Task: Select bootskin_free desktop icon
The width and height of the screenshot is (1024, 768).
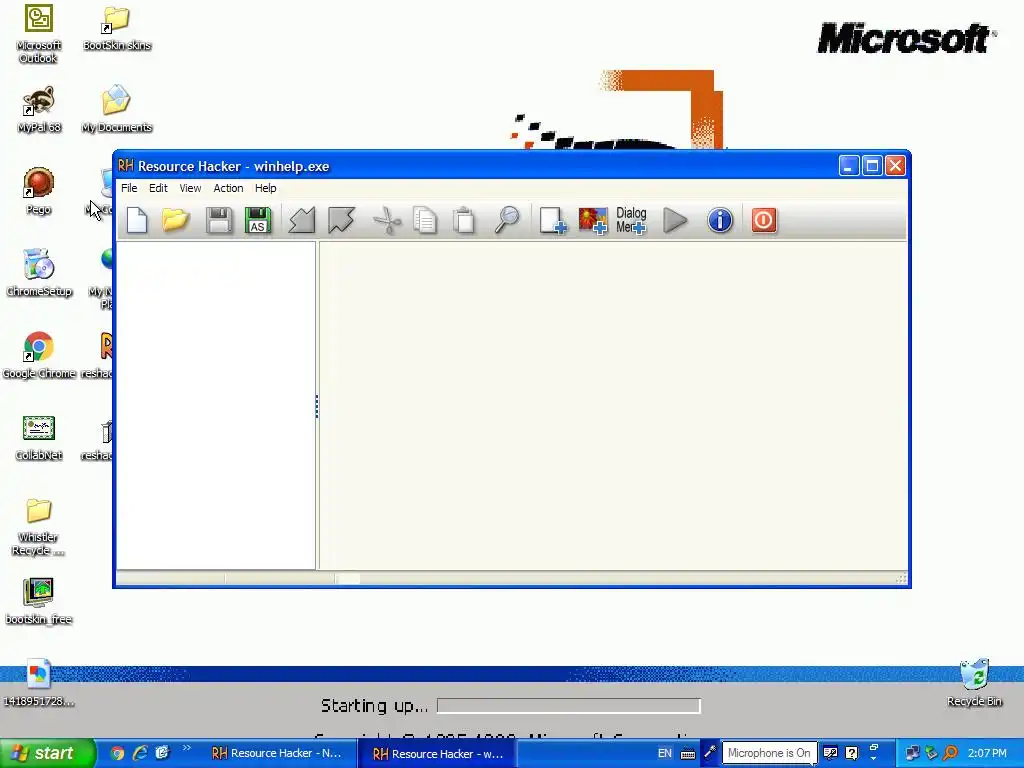Action: (x=39, y=601)
